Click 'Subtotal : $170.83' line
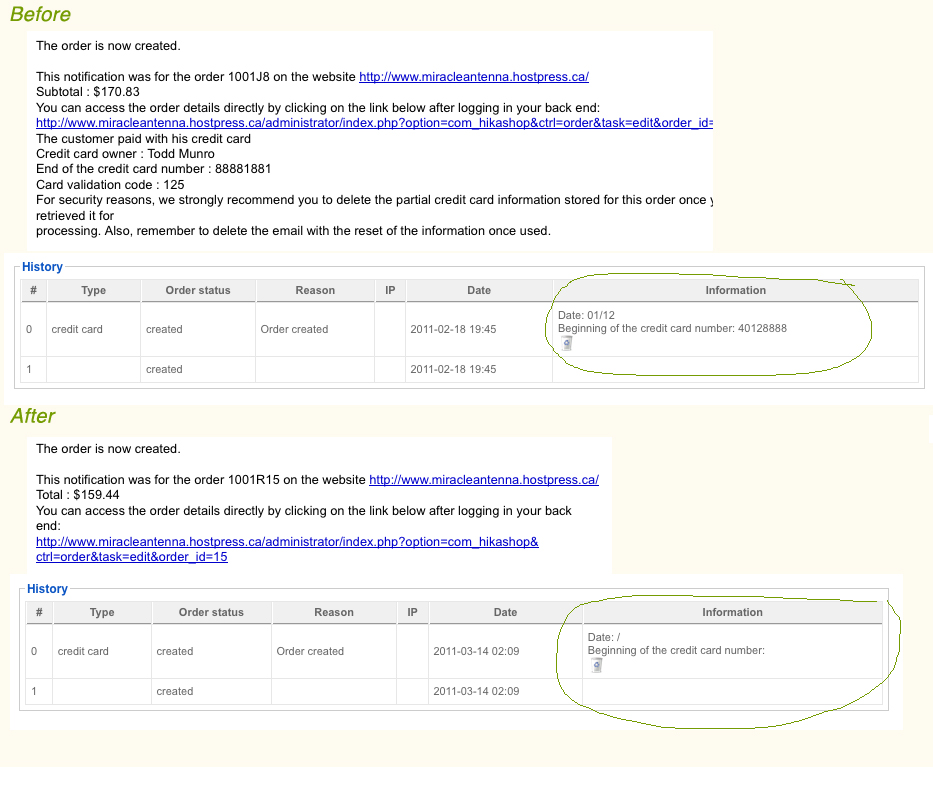The image size is (933, 800). 87,92
